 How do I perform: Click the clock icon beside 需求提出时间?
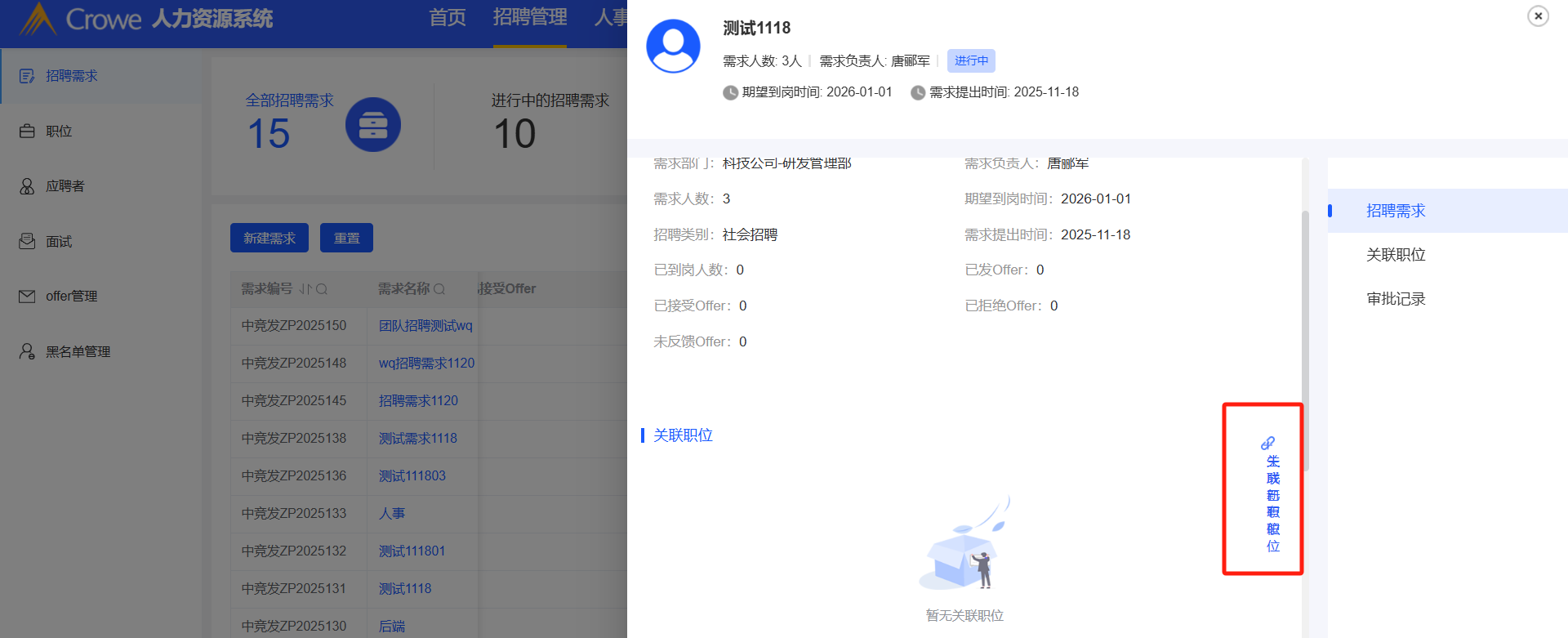[x=918, y=93]
